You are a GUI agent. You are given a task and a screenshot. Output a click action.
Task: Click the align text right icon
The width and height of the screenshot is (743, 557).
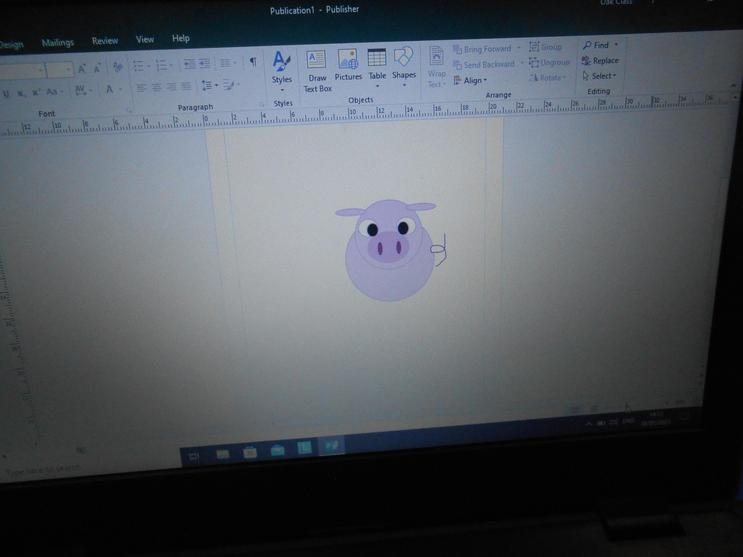coord(171,87)
